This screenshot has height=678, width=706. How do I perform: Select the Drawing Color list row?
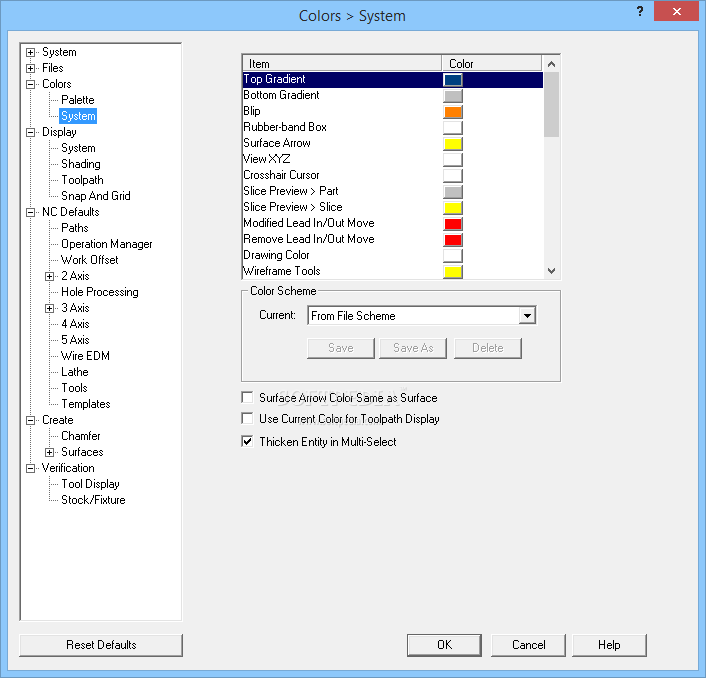tap(393, 255)
